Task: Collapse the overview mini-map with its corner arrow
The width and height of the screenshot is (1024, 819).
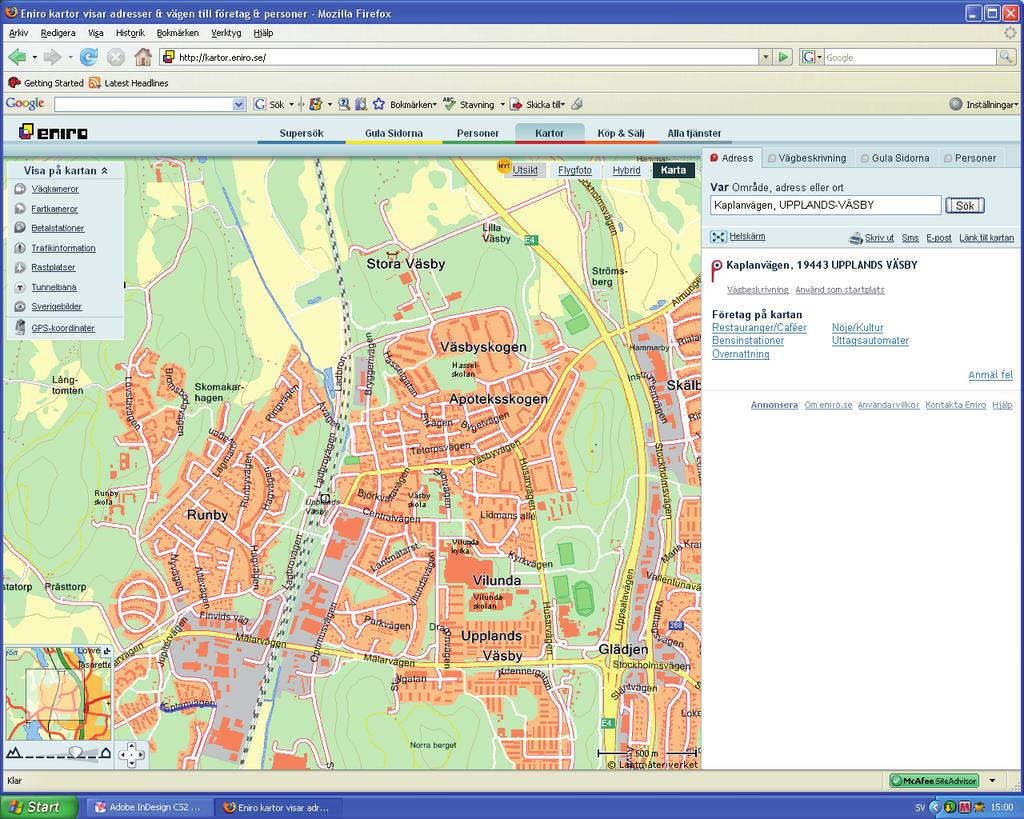Action: click(106, 651)
